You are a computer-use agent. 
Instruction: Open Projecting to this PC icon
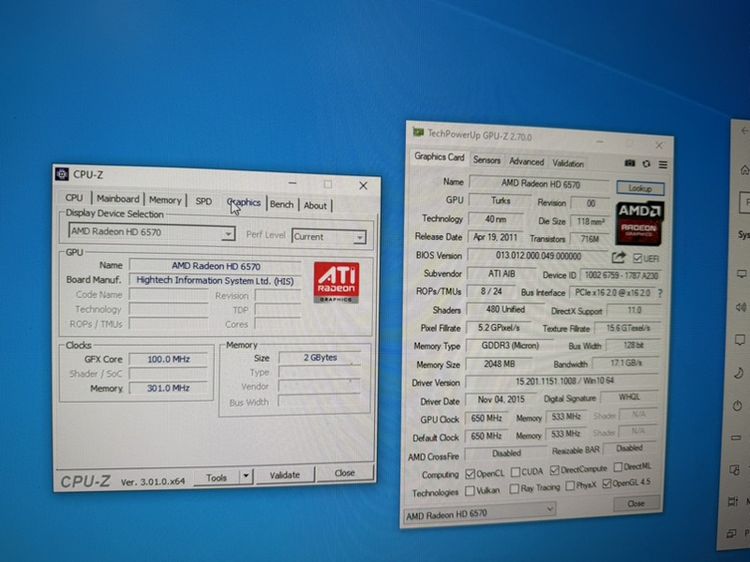click(x=731, y=533)
